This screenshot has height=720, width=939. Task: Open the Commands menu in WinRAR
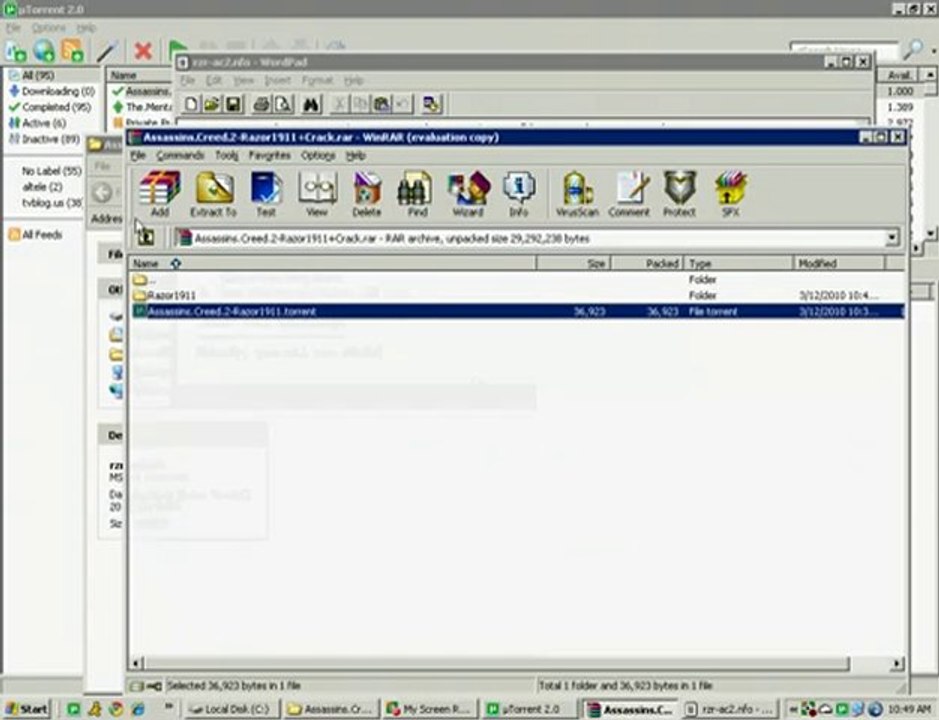pyautogui.click(x=180, y=155)
